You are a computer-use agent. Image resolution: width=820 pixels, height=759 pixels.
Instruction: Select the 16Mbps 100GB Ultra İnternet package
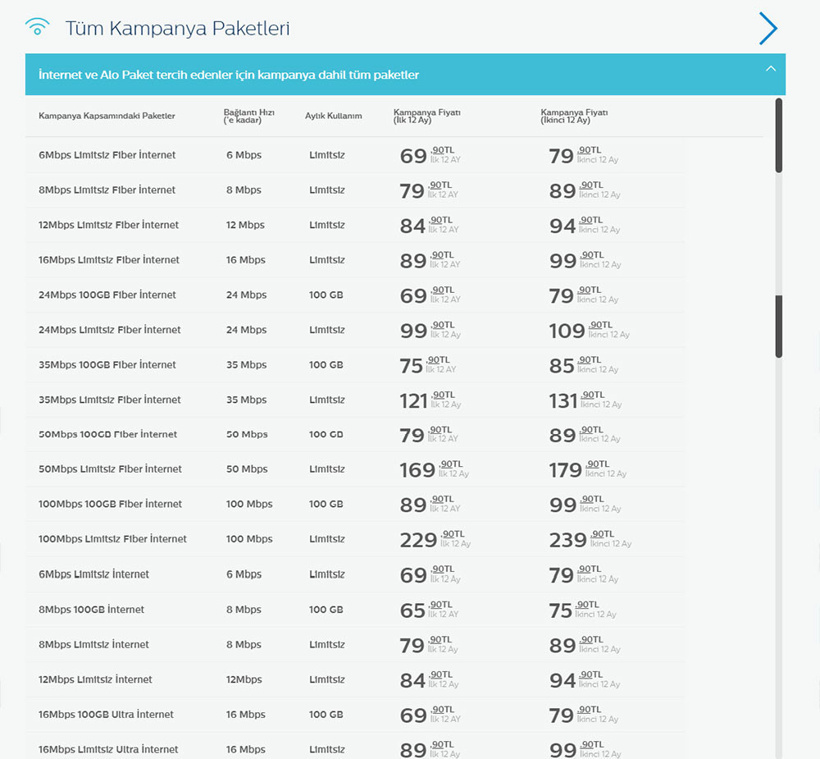pyautogui.click(x=106, y=714)
